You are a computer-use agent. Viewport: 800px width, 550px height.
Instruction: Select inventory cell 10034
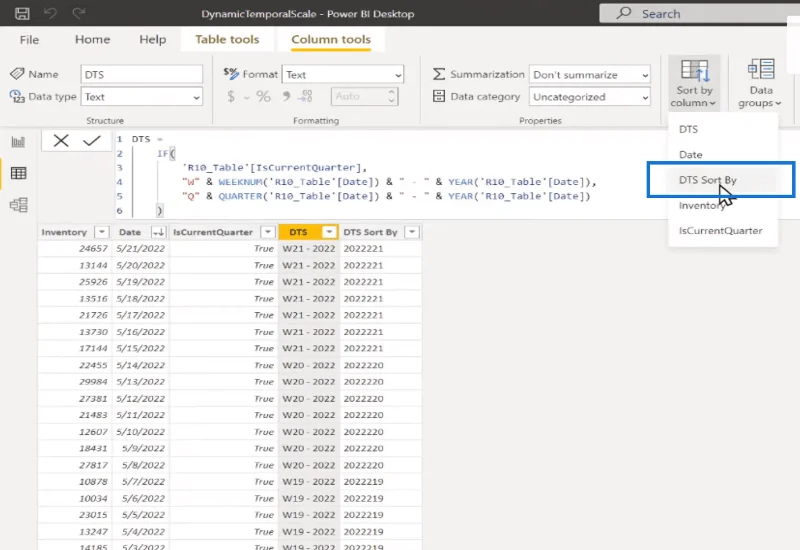point(74,498)
